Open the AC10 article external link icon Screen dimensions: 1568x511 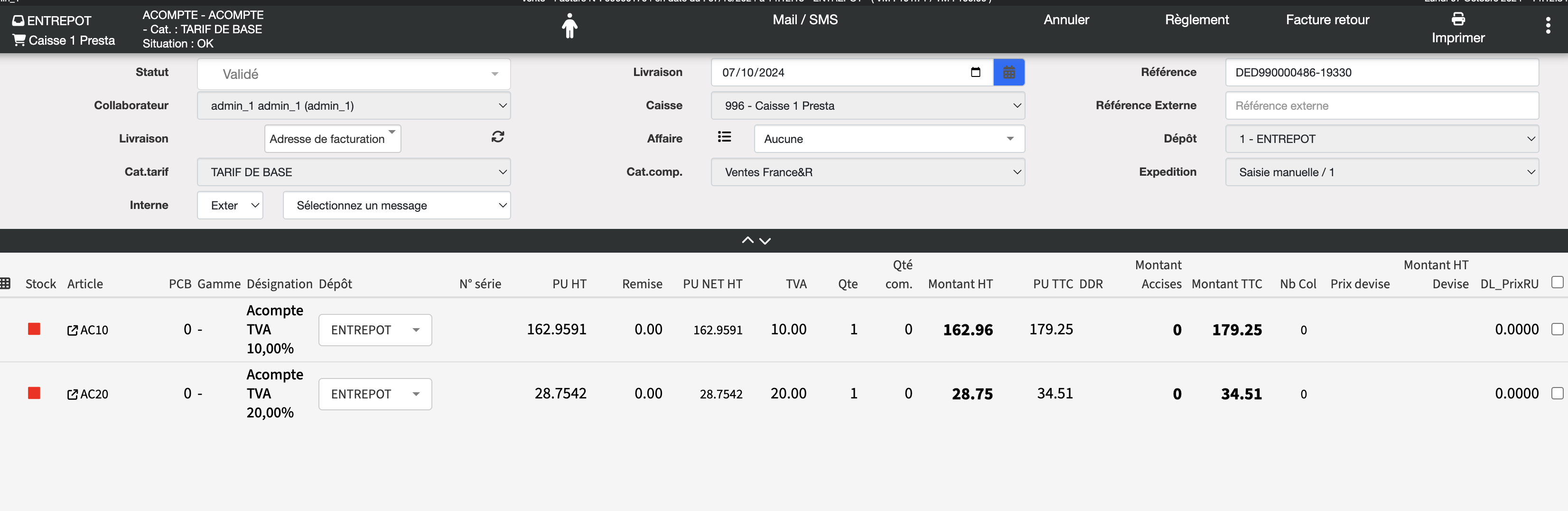[73, 330]
